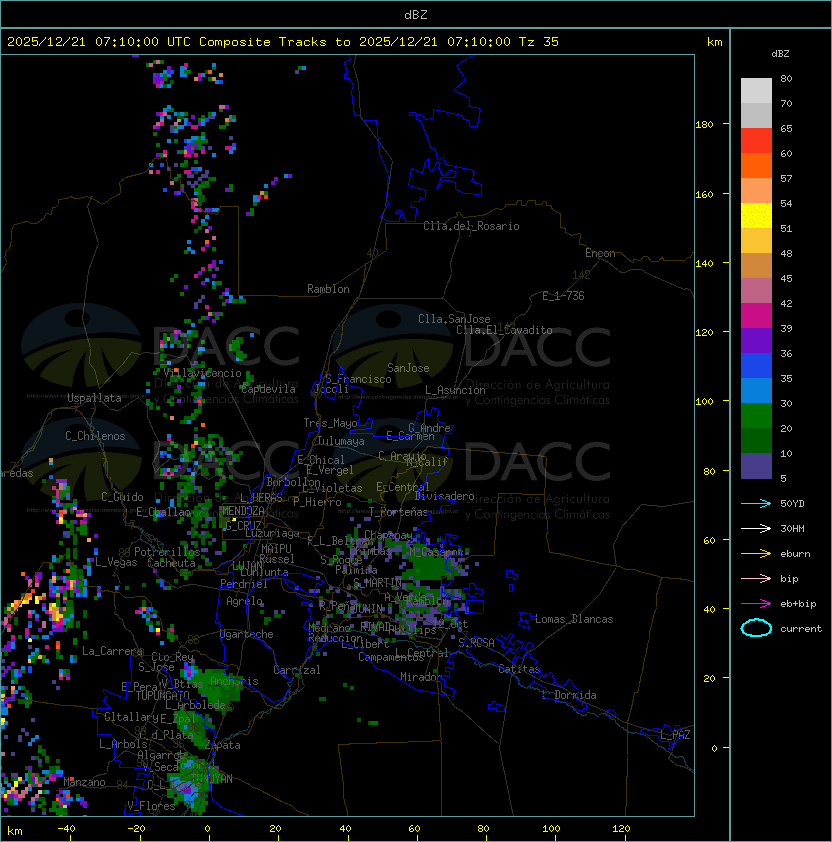Click the 'Lomas_Blancas' map label

pyautogui.click(x=574, y=619)
